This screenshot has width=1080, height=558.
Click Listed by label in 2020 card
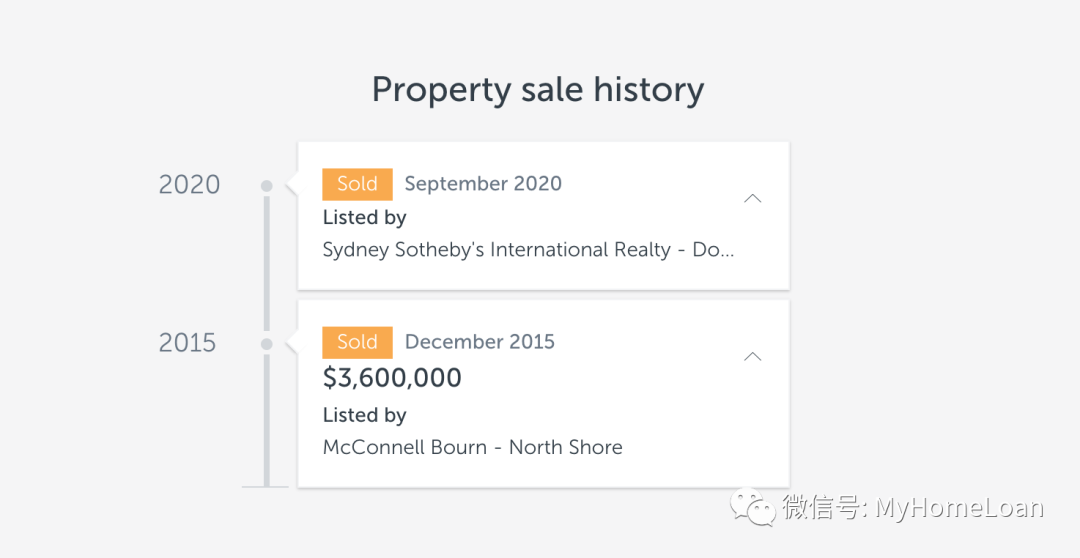[x=364, y=217]
